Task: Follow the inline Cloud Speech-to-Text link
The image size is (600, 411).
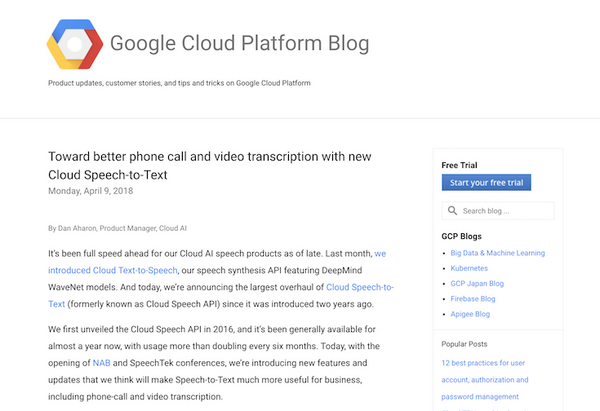Action: click(x=360, y=287)
